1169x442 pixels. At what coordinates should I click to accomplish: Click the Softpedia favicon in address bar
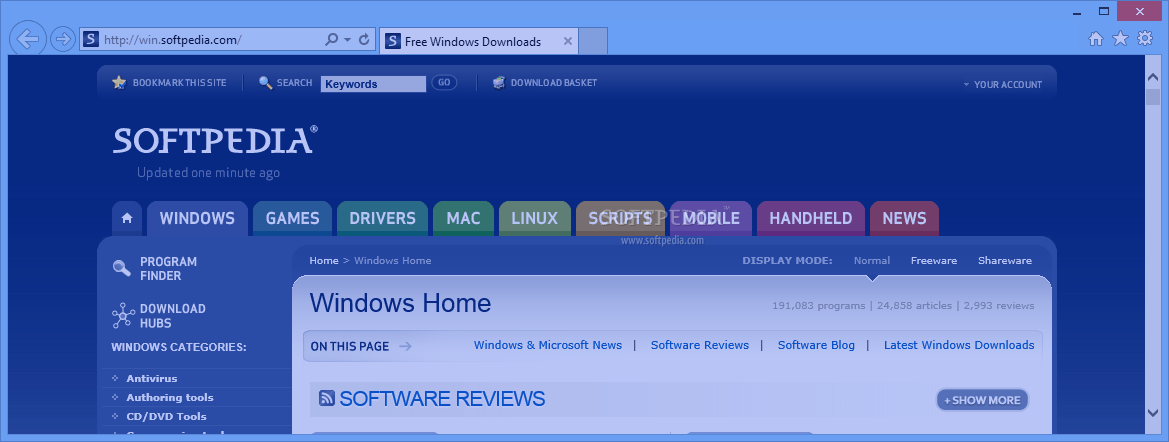click(90, 40)
